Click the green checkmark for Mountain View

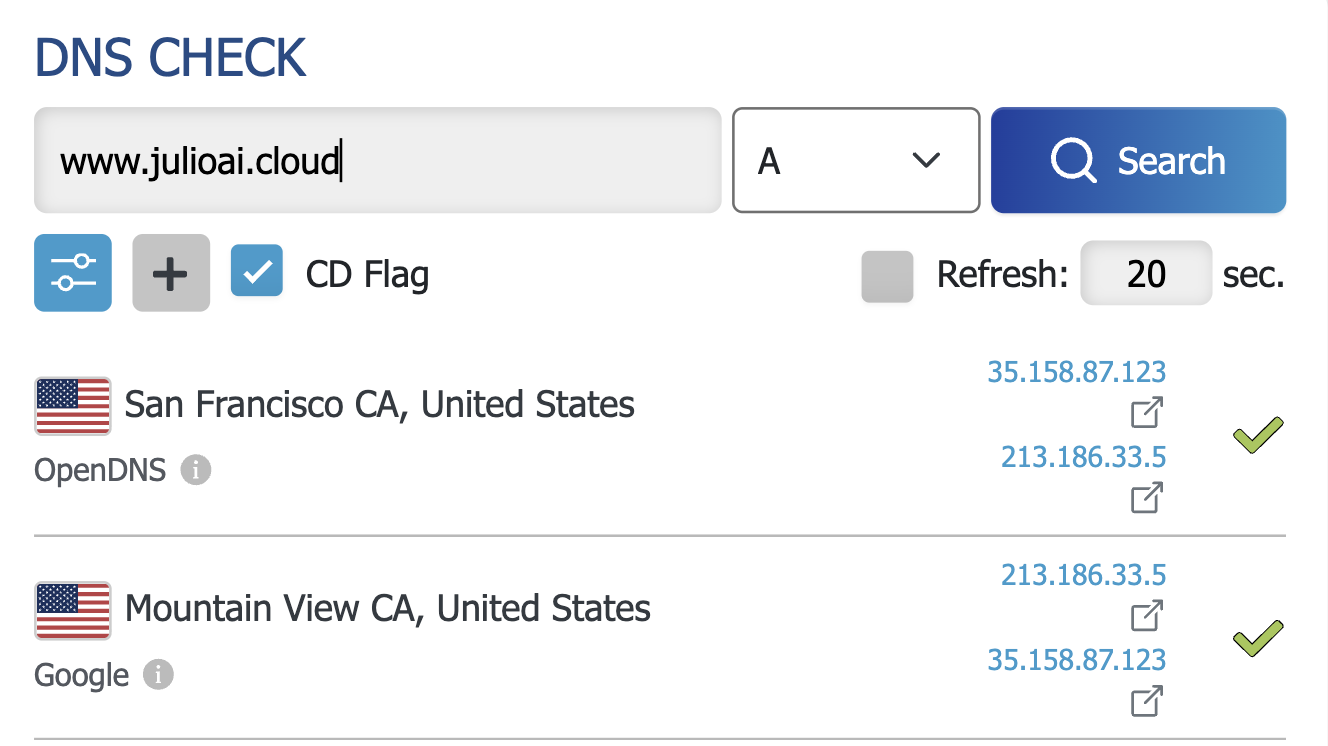pyautogui.click(x=1258, y=638)
